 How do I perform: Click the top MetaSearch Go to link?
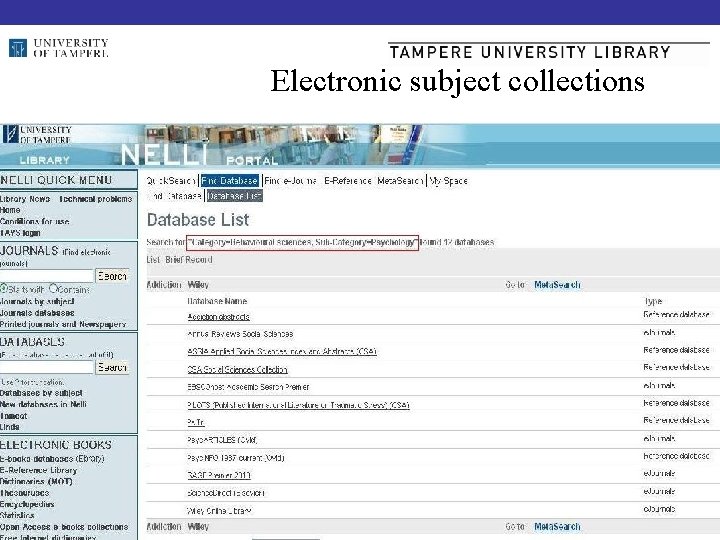pos(557,285)
